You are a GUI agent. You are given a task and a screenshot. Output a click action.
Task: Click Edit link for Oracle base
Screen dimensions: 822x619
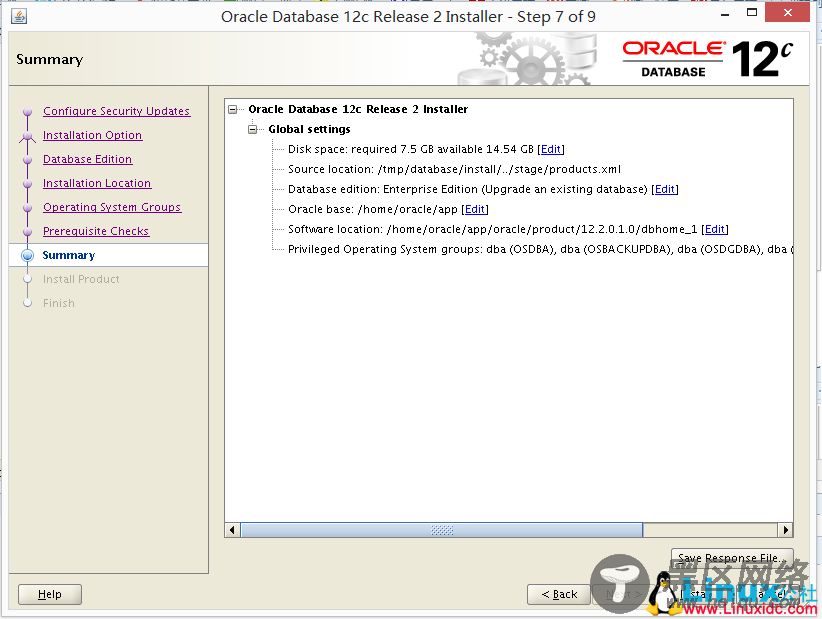click(475, 209)
